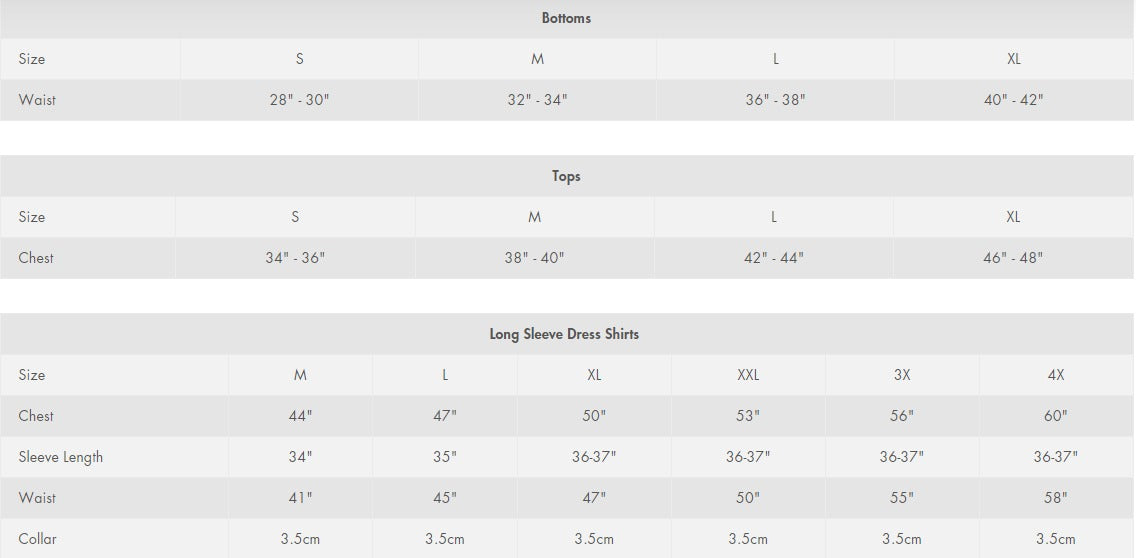
Task: Select the Tops table header
Action: (567, 176)
